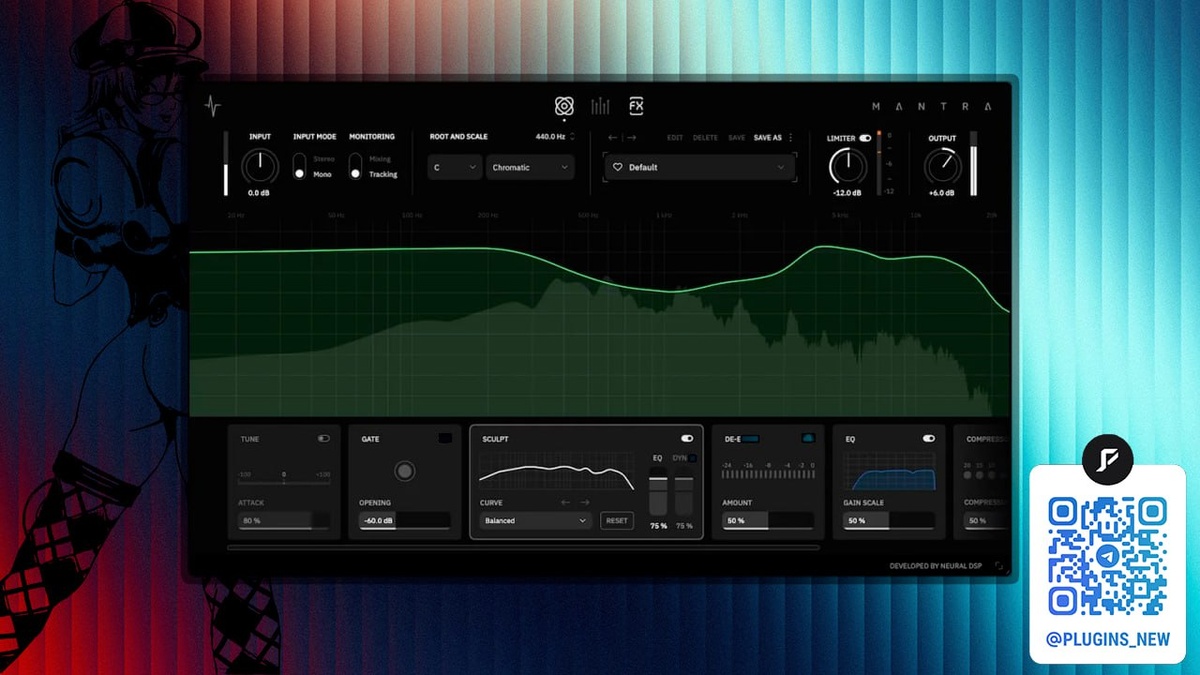The image size is (1200, 675).
Task: Toggle Monitoring Mixing/Tracking switch
Action: coord(354,166)
